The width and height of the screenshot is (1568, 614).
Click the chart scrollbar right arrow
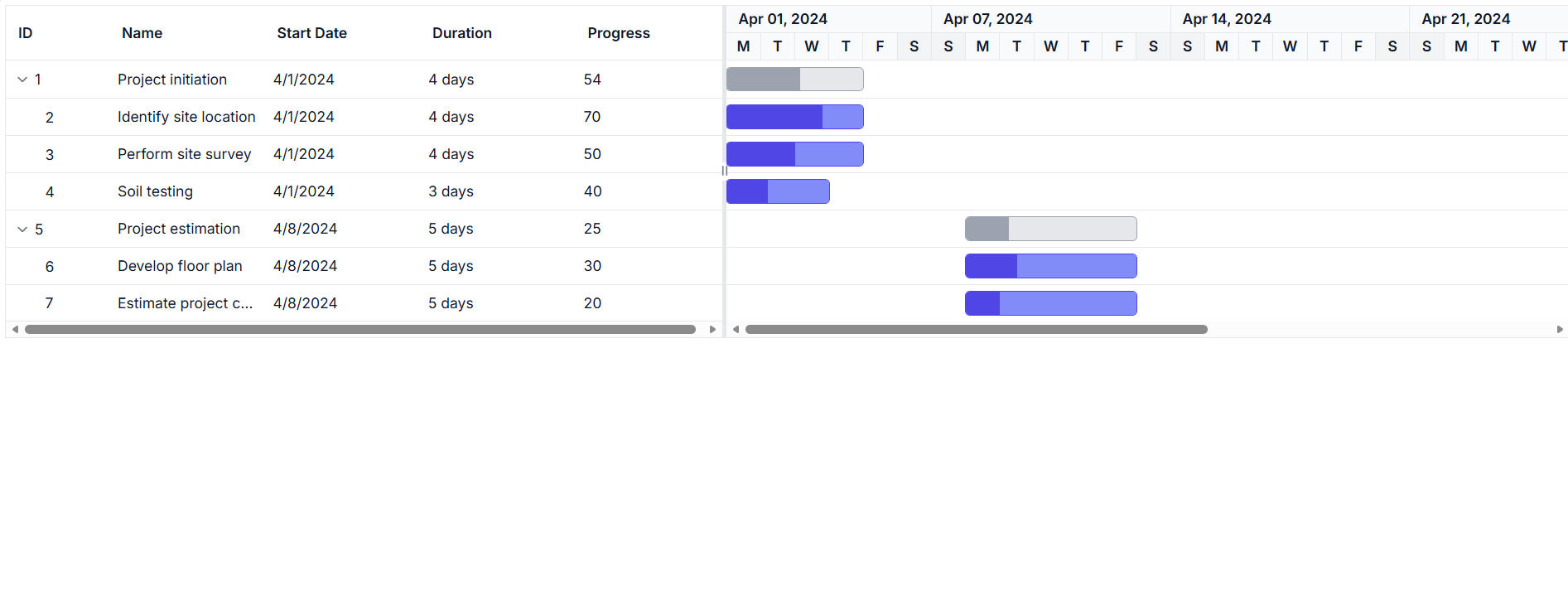click(1560, 330)
